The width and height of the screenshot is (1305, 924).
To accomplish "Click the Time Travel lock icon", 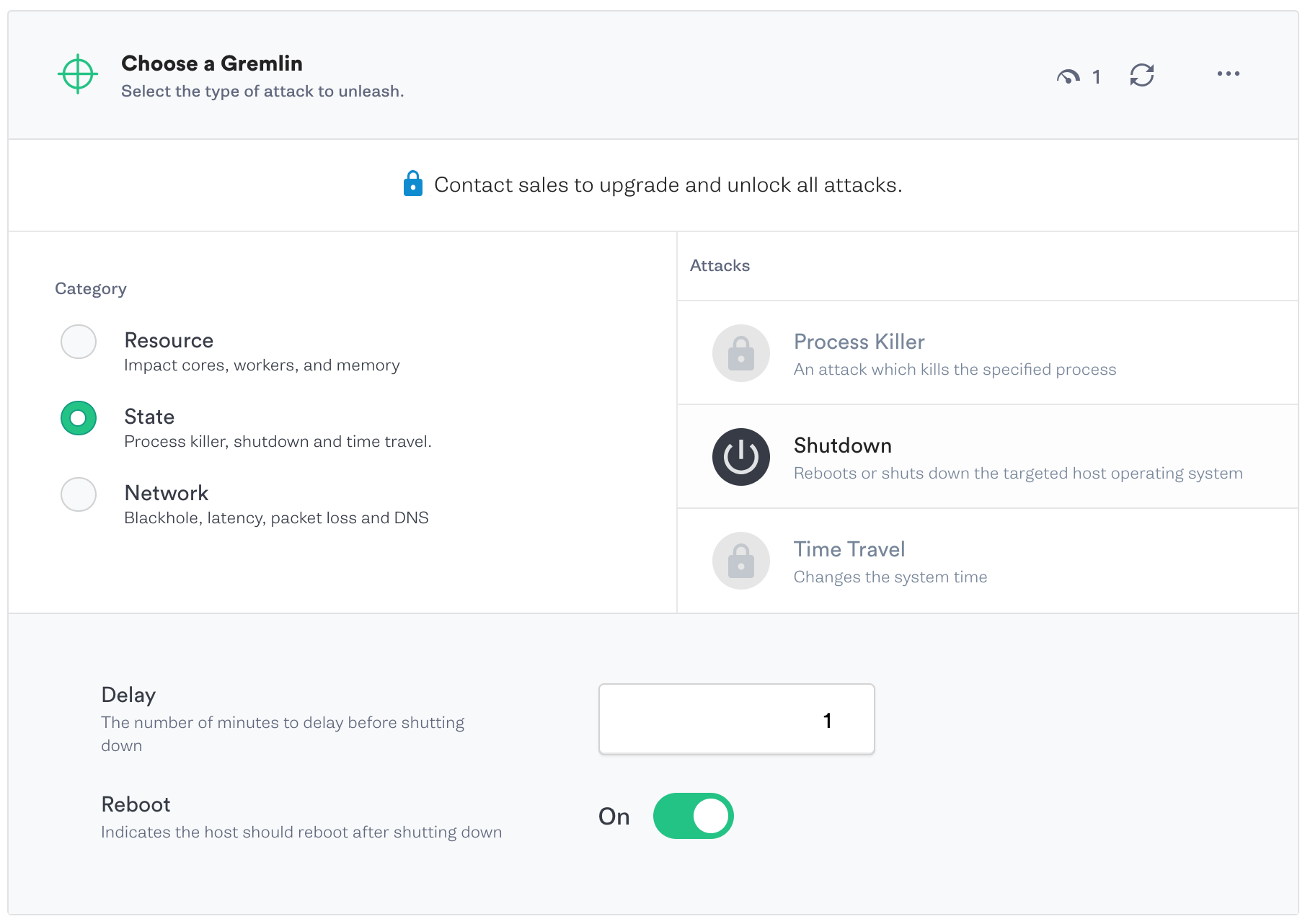I will point(740,561).
